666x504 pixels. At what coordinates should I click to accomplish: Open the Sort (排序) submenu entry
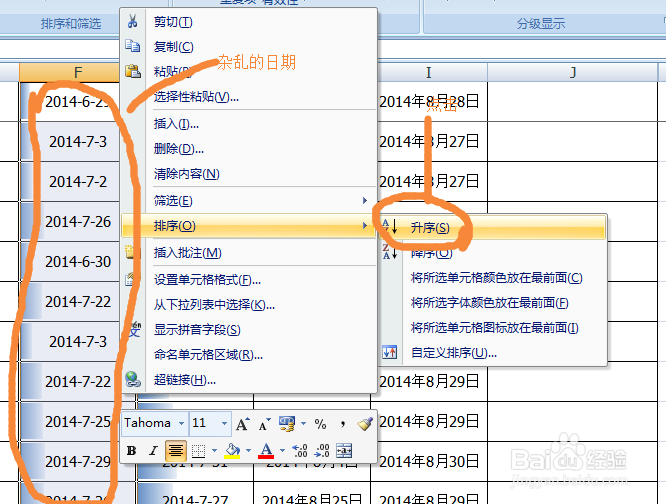tap(249, 226)
